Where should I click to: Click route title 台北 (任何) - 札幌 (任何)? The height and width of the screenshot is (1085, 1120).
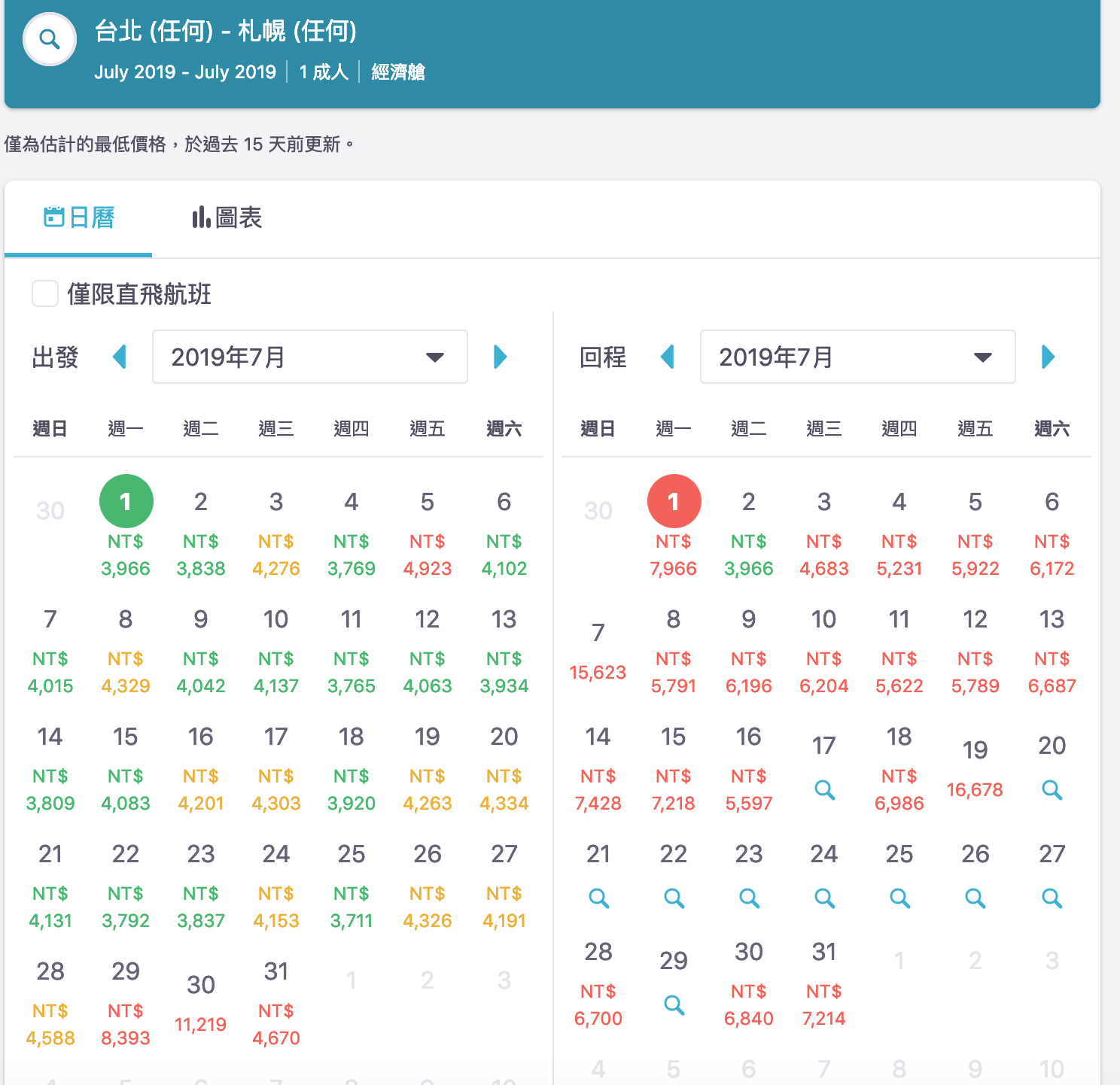coord(226,31)
